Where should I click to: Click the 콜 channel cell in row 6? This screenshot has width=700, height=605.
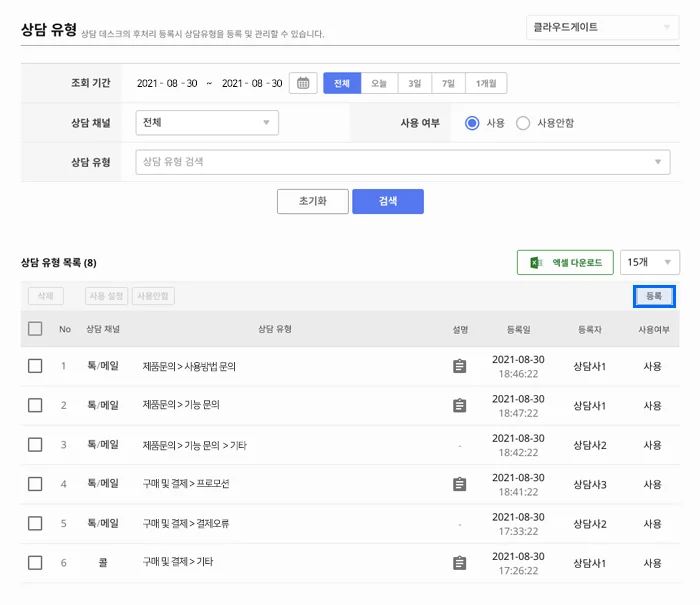pos(103,563)
